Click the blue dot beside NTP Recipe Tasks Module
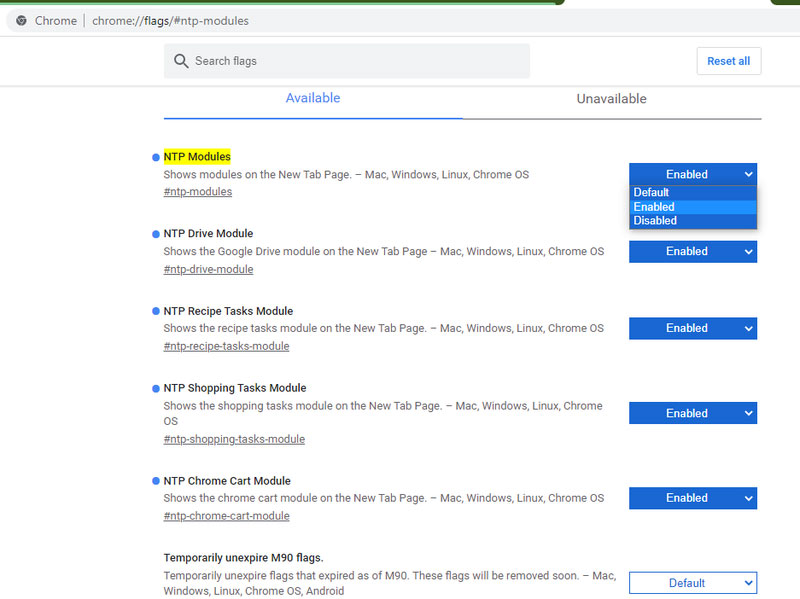Viewport: 800px width, 599px height. click(x=156, y=311)
